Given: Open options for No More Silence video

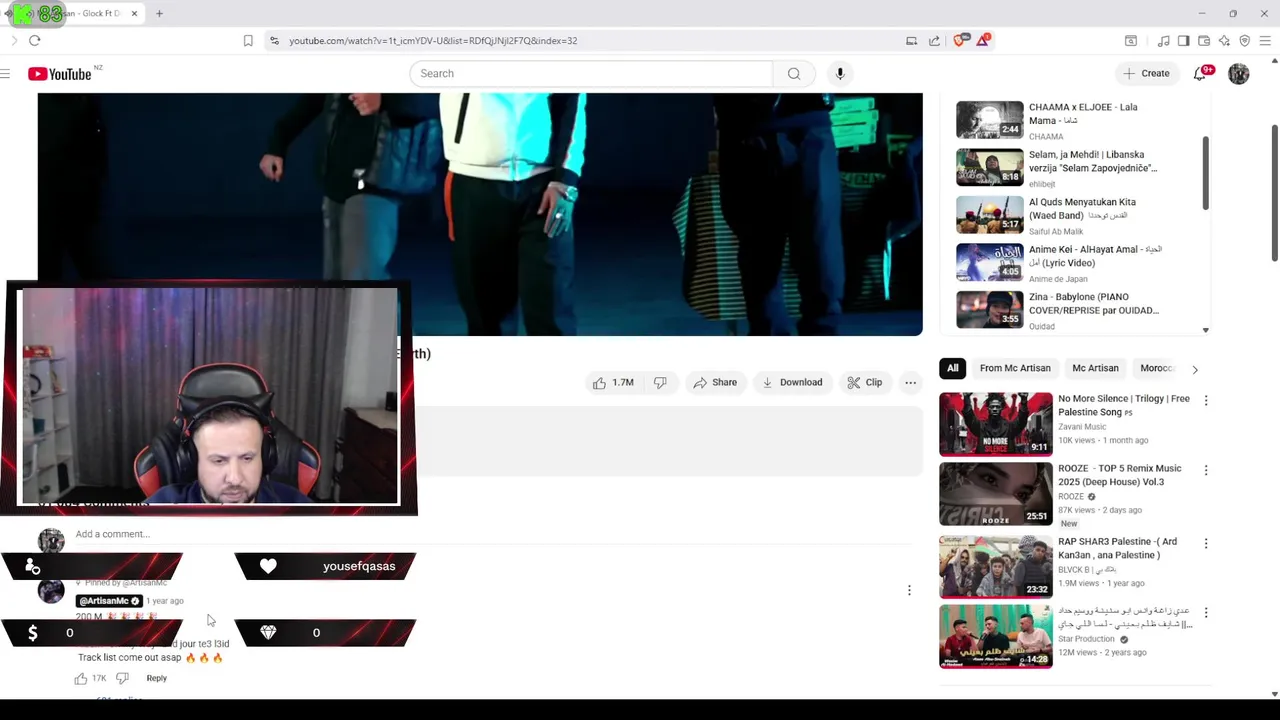Looking at the screenshot, I should (1206, 400).
